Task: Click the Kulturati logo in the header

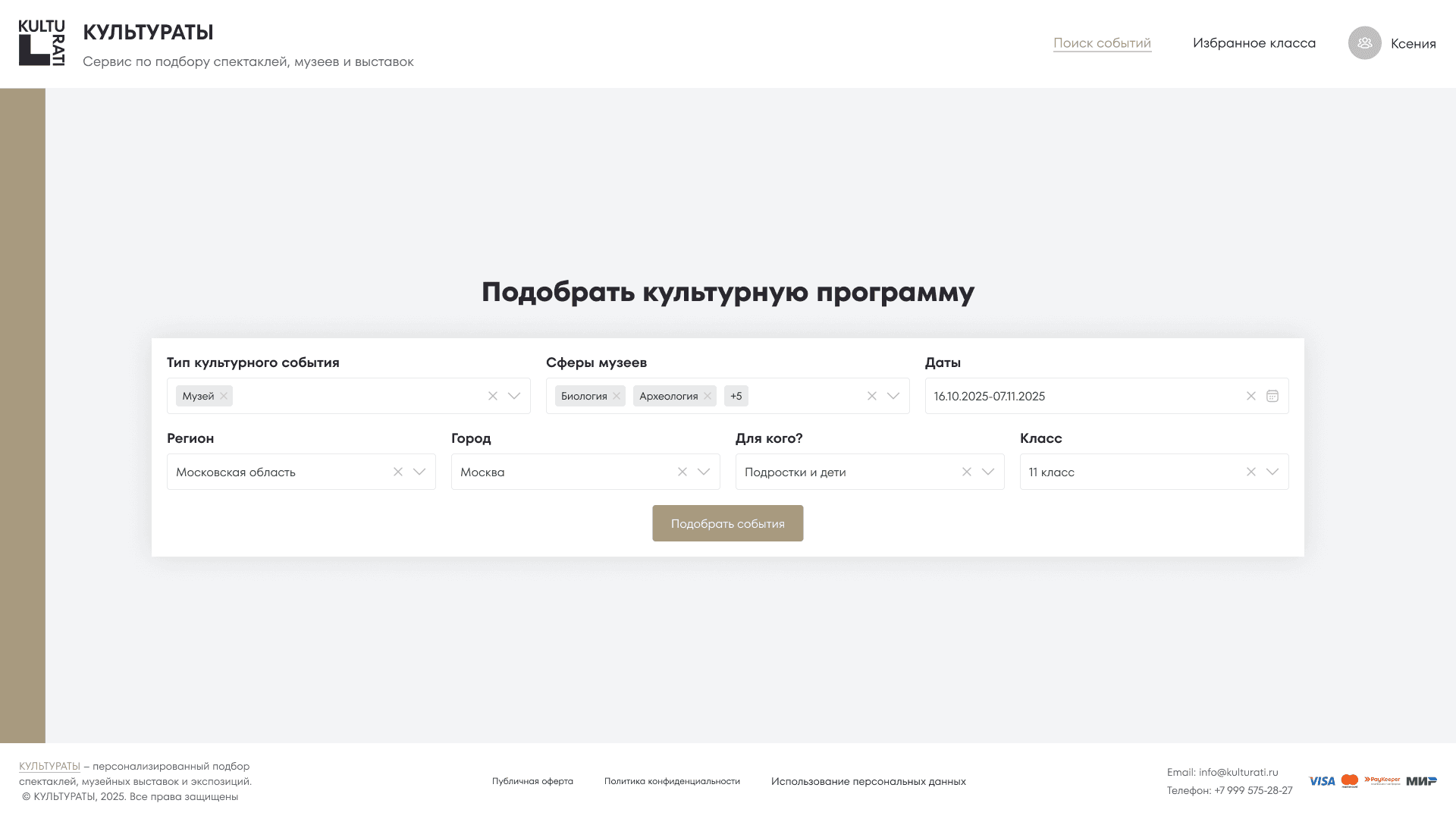Action: click(42, 43)
